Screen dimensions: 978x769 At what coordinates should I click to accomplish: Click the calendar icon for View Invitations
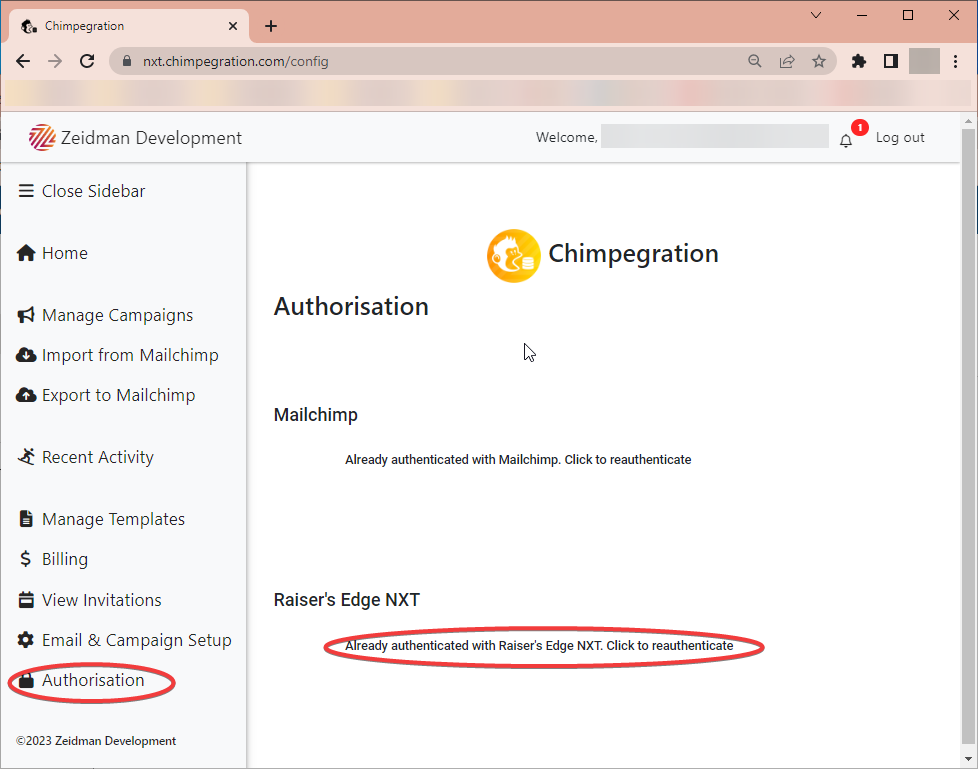pyautogui.click(x=26, y=599)
